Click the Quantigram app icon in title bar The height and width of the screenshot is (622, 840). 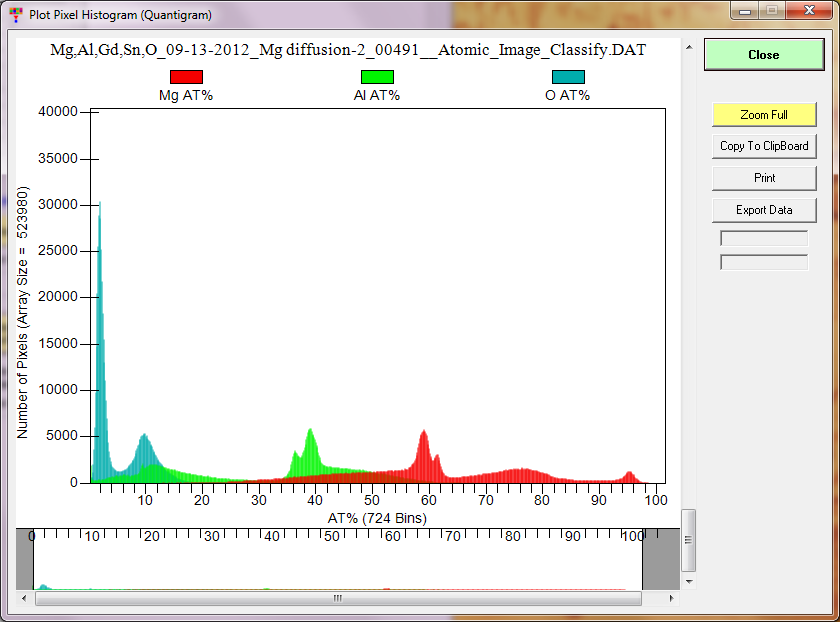pos(15,15)
